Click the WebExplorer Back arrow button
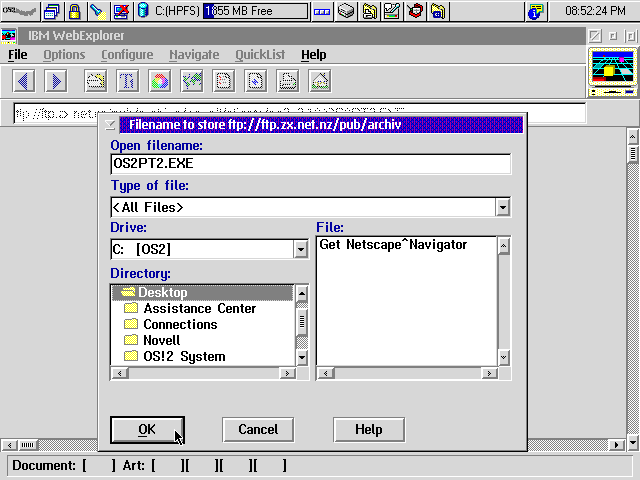 [24, 81]
